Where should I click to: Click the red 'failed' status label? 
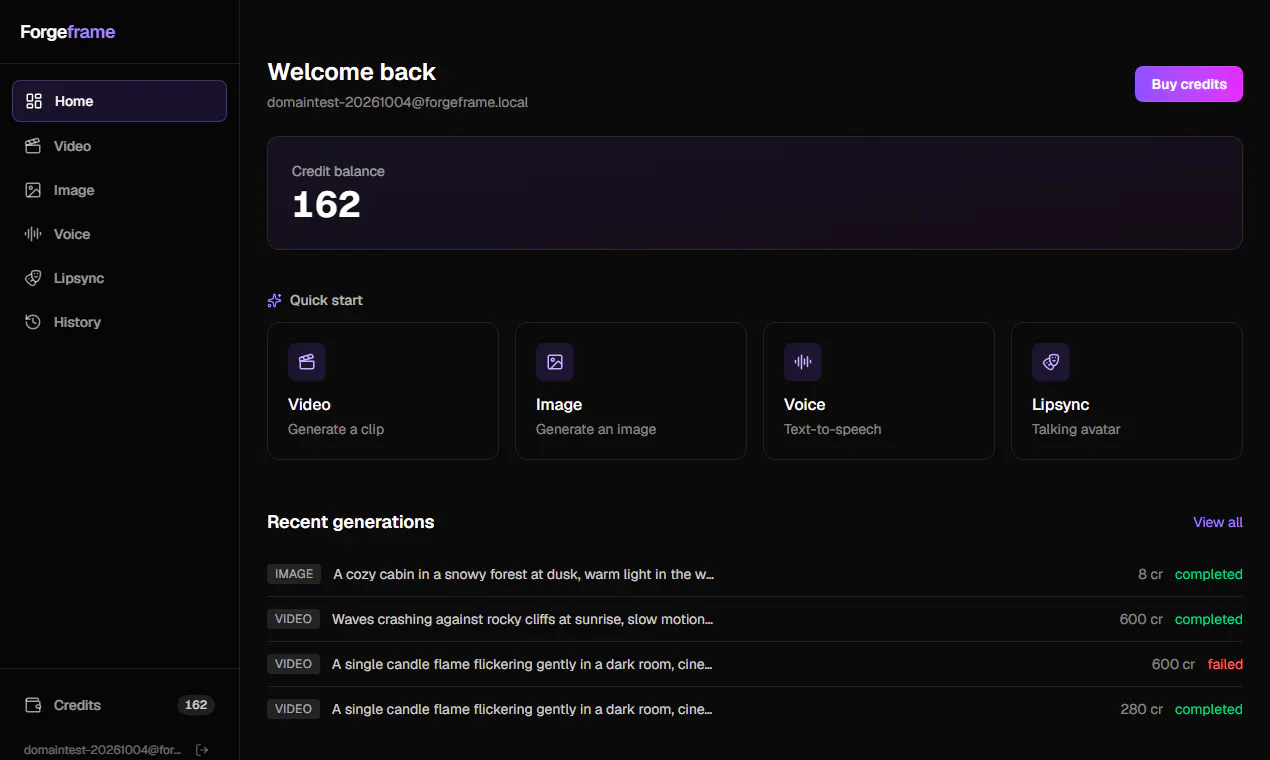(1225, 664)
